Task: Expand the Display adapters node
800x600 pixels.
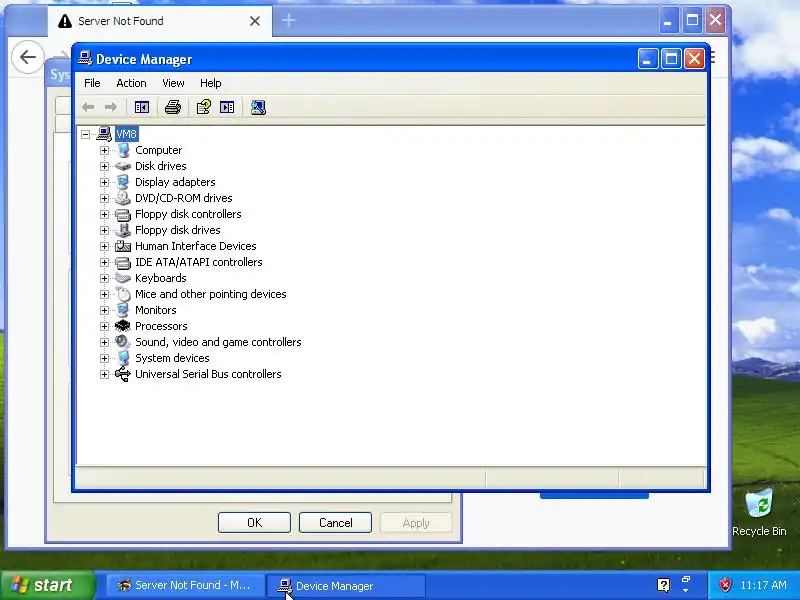Action: pyautogui.click(x=104, y=182)
